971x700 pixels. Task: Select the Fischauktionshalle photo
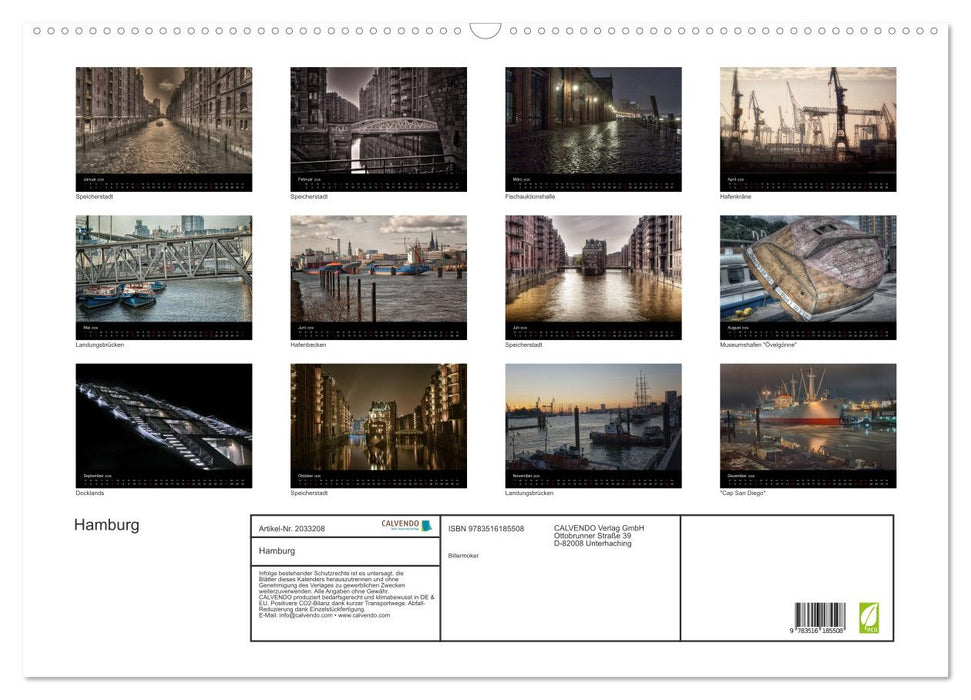click(594, 125)
